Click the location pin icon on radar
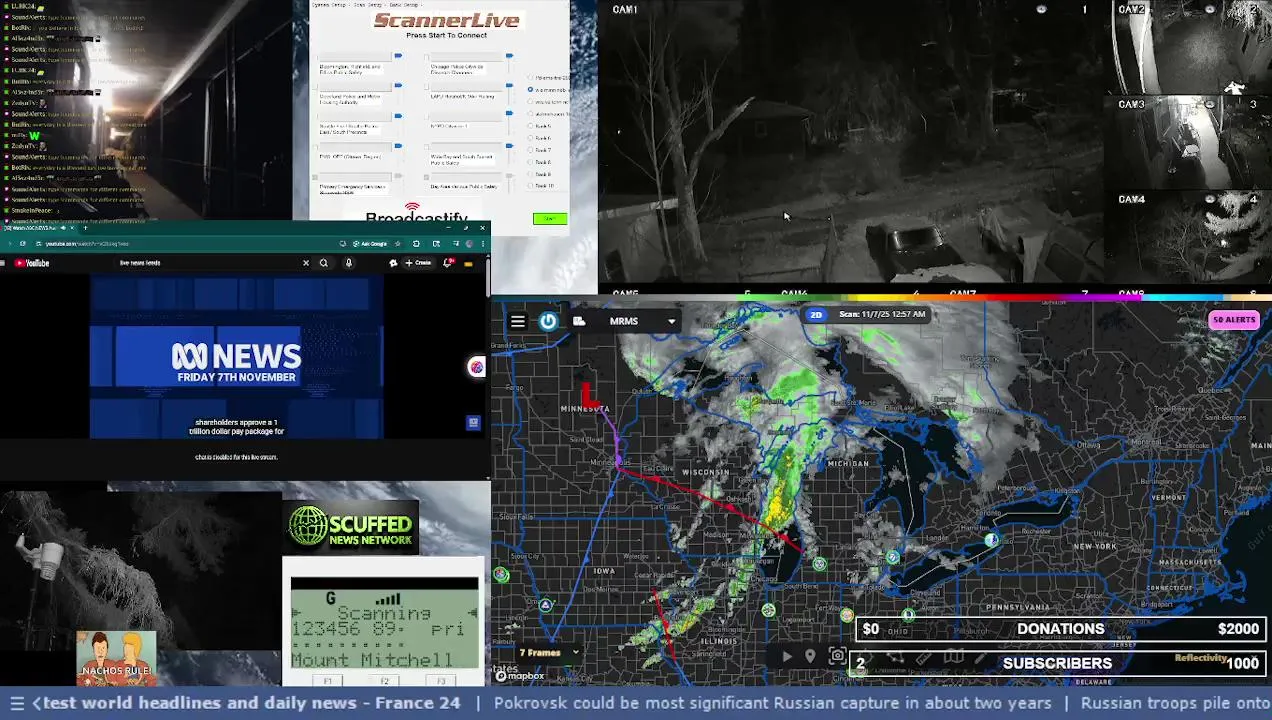1272x720 pixels. (x=810, y=656)
